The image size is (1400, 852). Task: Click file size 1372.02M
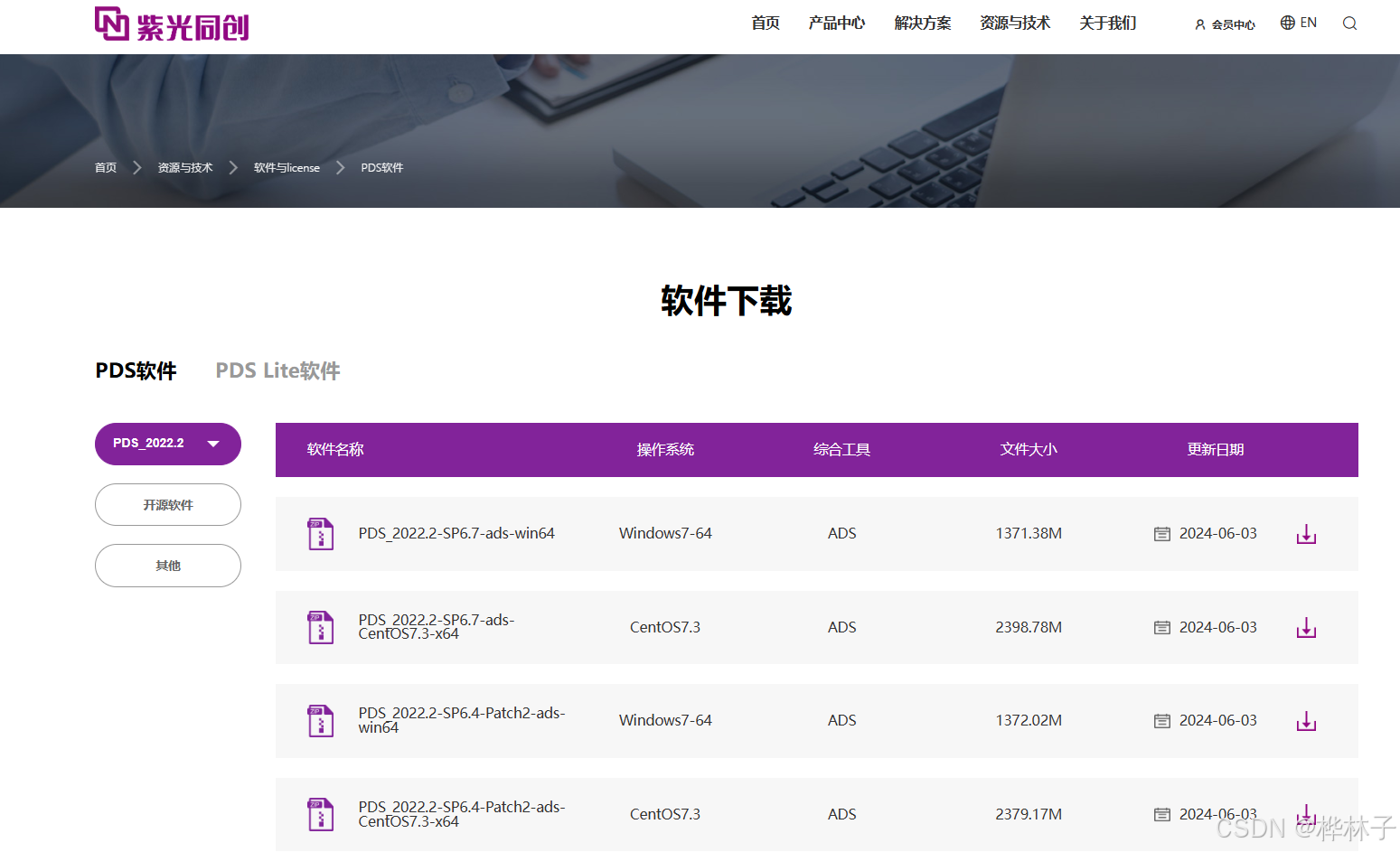(x=1029, y=721)
